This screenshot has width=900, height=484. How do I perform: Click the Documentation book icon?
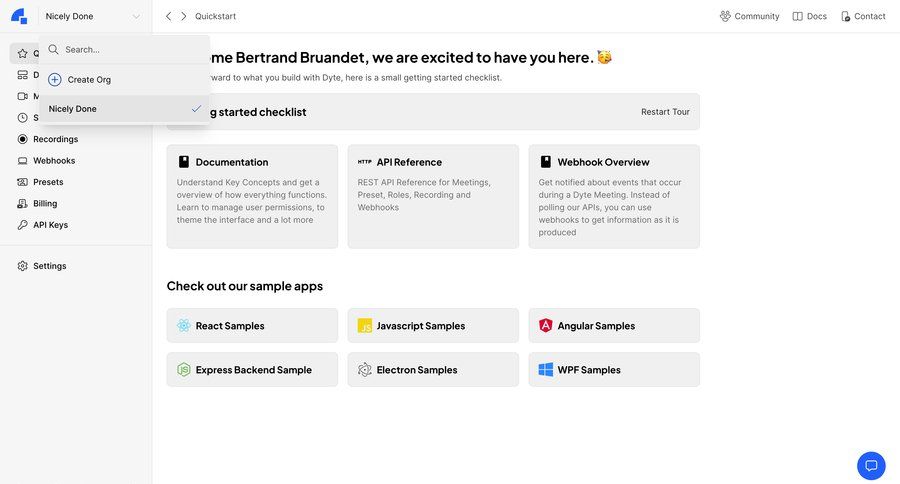coord(184,162)
